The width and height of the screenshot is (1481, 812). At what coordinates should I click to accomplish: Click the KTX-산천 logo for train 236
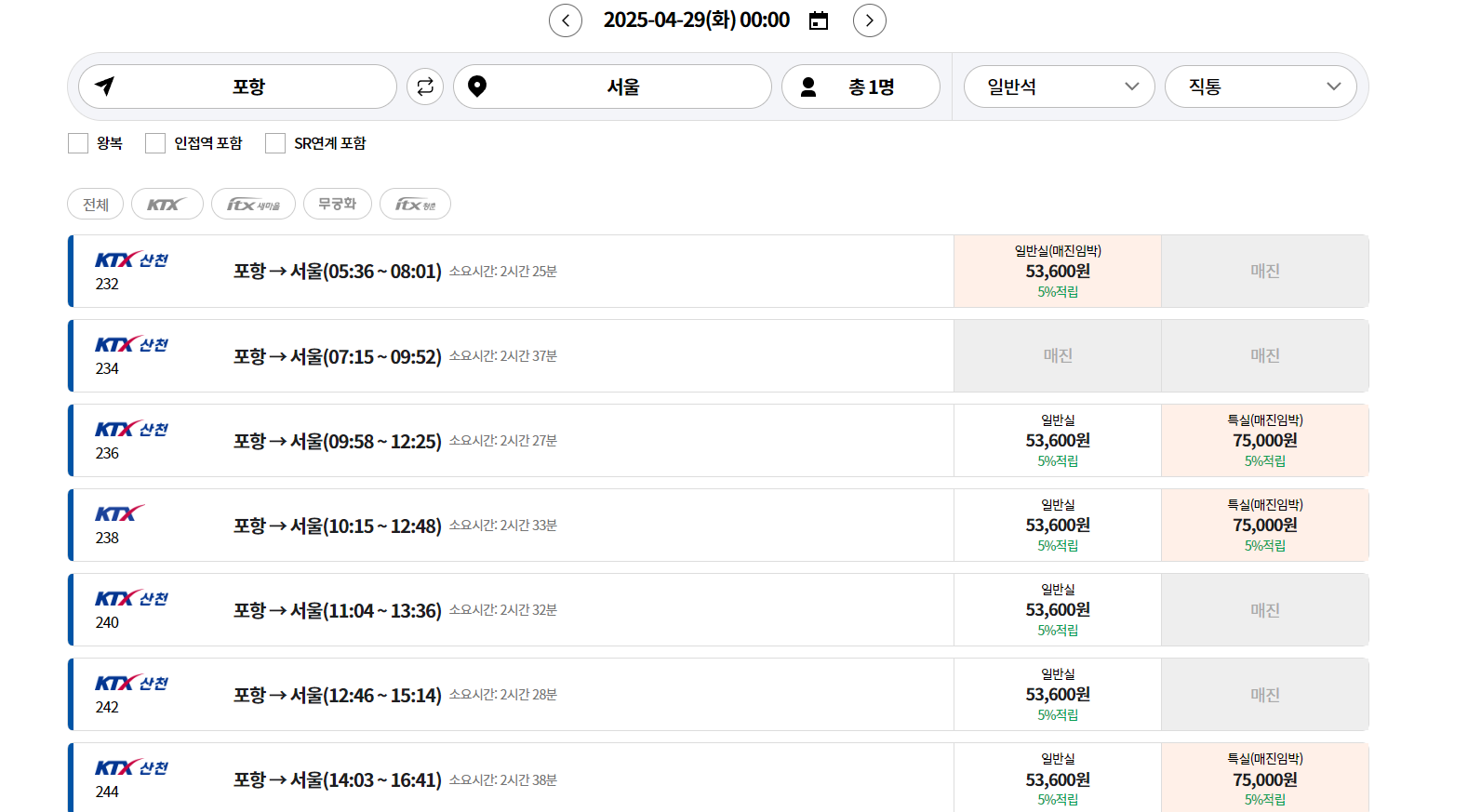tap(131, 429)
